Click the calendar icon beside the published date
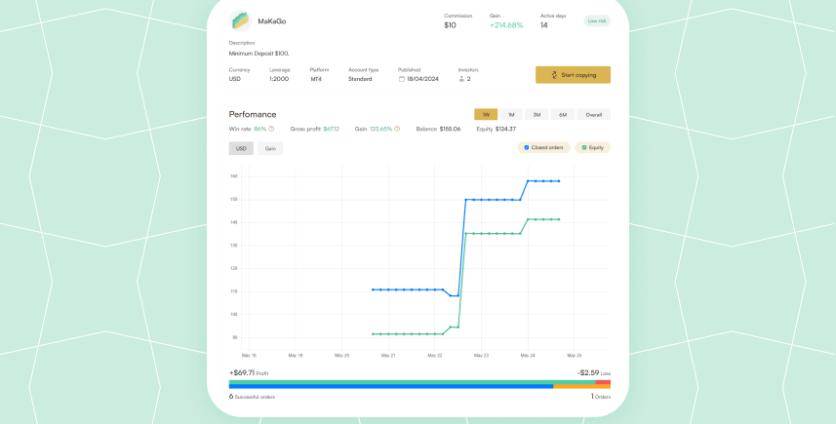Image resolution: width=836 pixels, height=424 pixels. click(401, 78)
